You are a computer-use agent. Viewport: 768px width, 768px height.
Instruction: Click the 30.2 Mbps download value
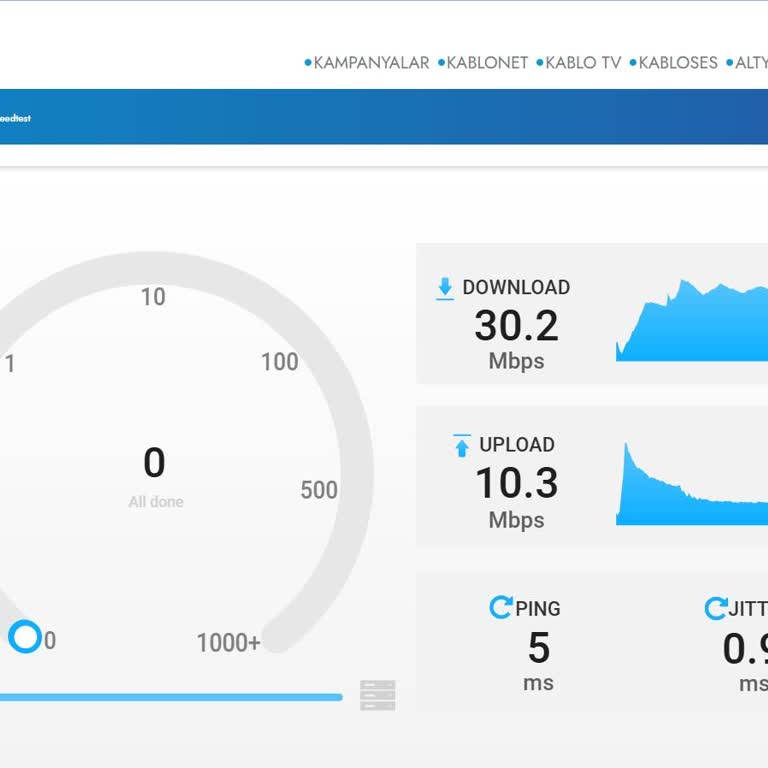[x=516, y=339]
